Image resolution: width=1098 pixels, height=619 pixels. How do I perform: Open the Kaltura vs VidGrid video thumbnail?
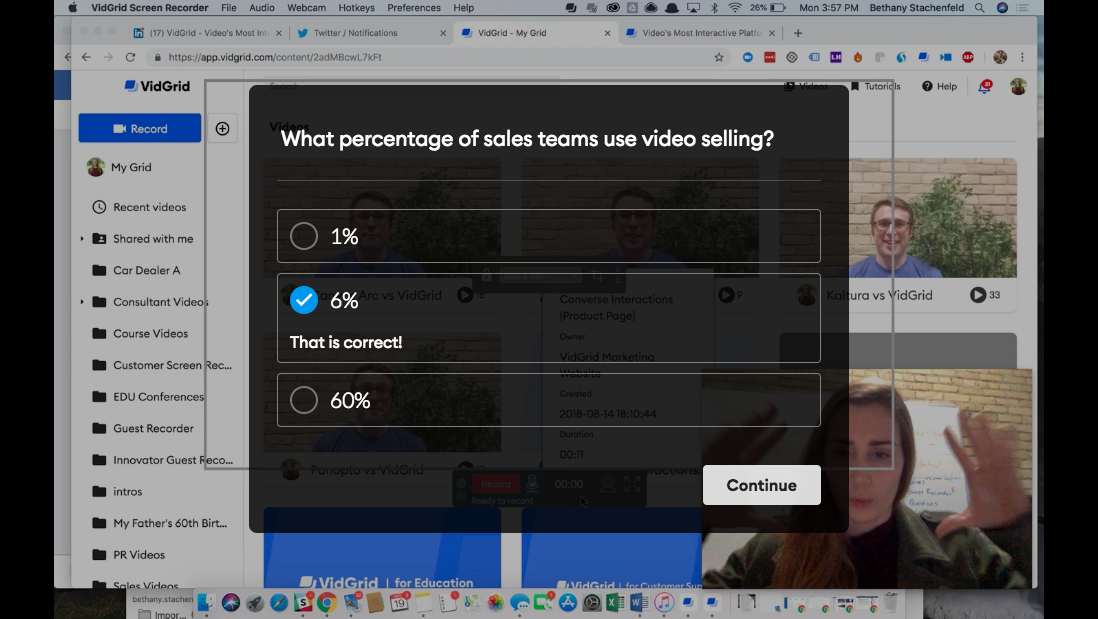(898, 218)
